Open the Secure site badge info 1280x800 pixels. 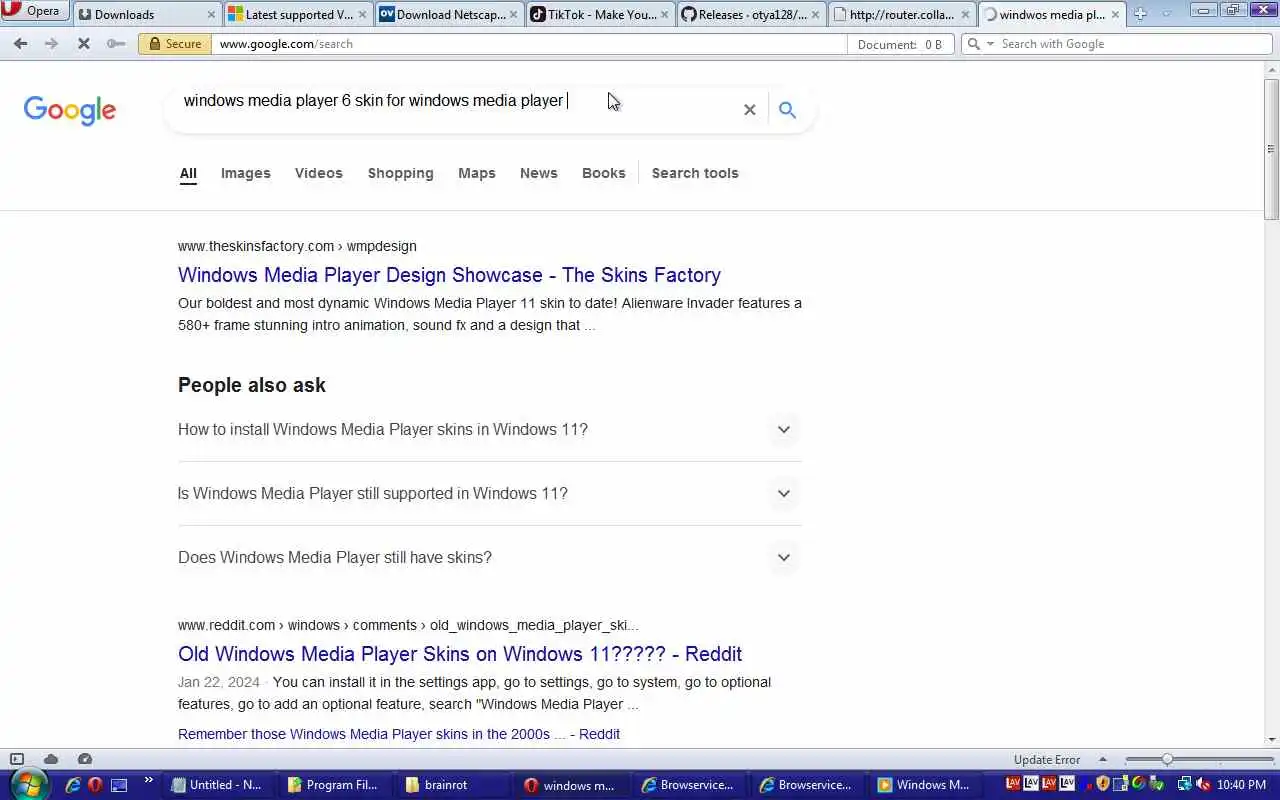[x=175, y=44]
